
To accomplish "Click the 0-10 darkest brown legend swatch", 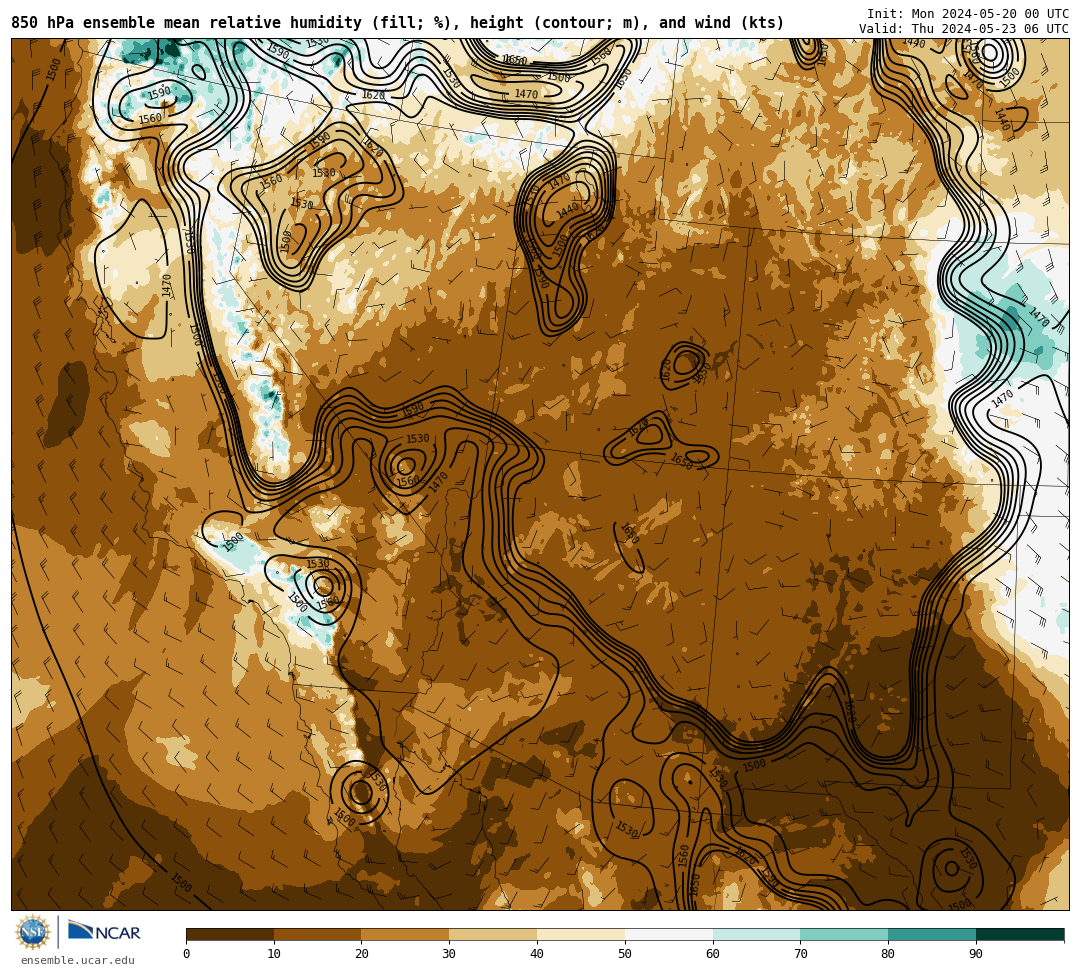I will 230,934.
